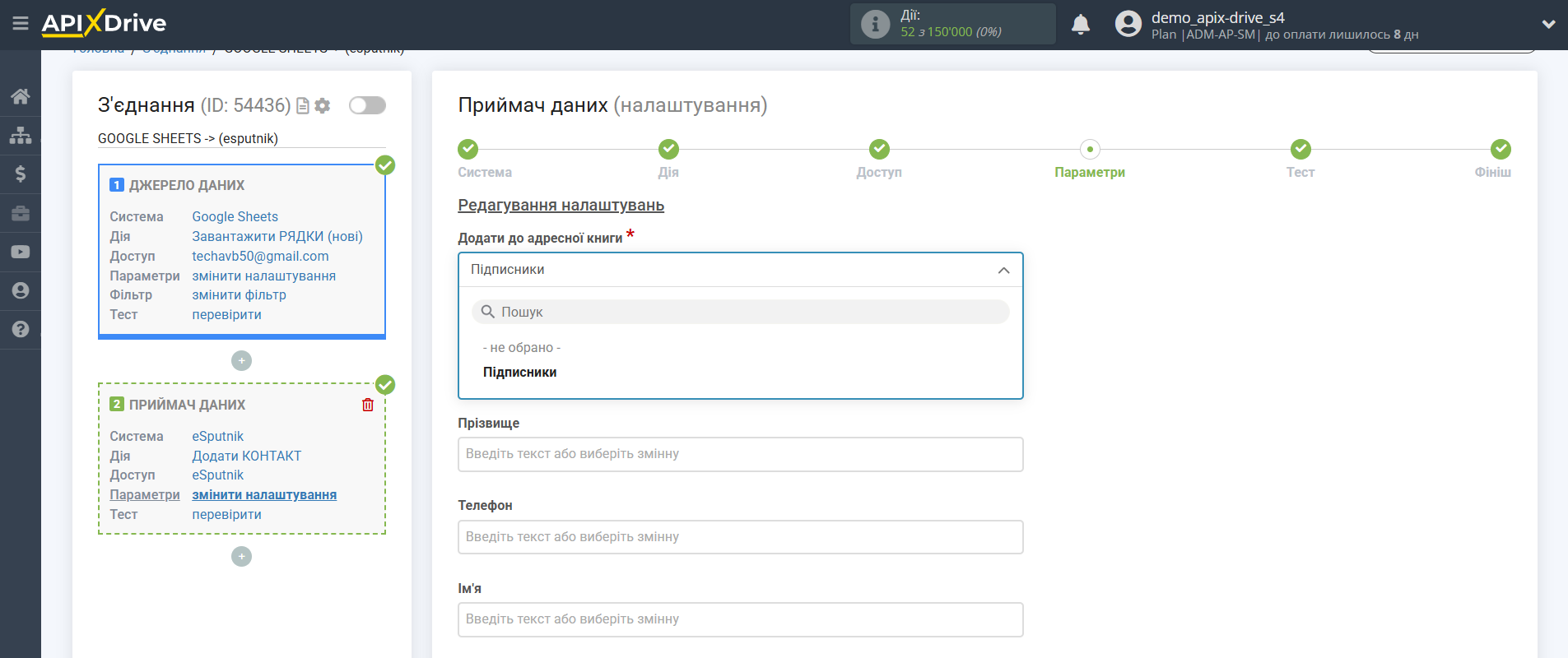Select Підписники option in list
The height and width of the screenshot is (658, 1568).
(519, 372)
